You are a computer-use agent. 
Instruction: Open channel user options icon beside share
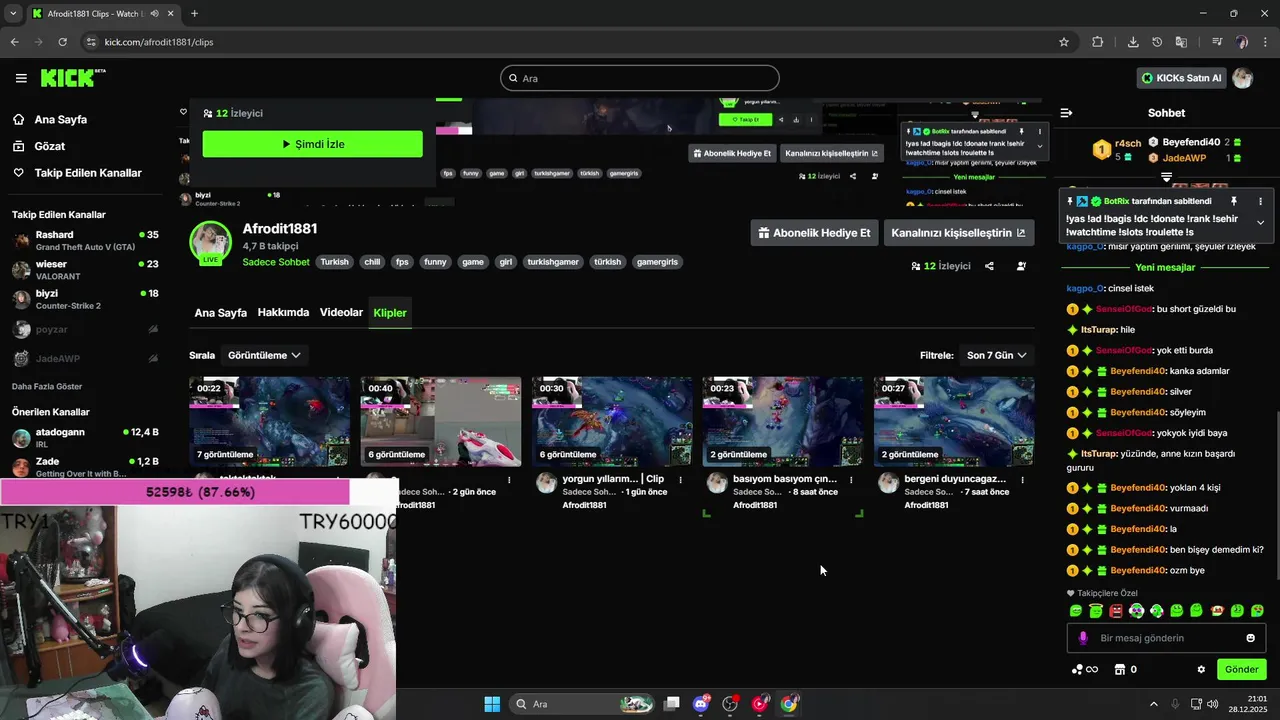click(x=1021, y=266)
